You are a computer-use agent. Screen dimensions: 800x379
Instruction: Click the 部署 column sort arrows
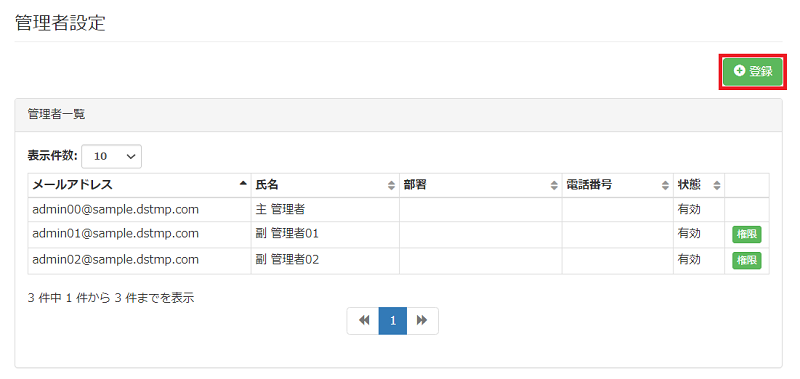[554, 186]
